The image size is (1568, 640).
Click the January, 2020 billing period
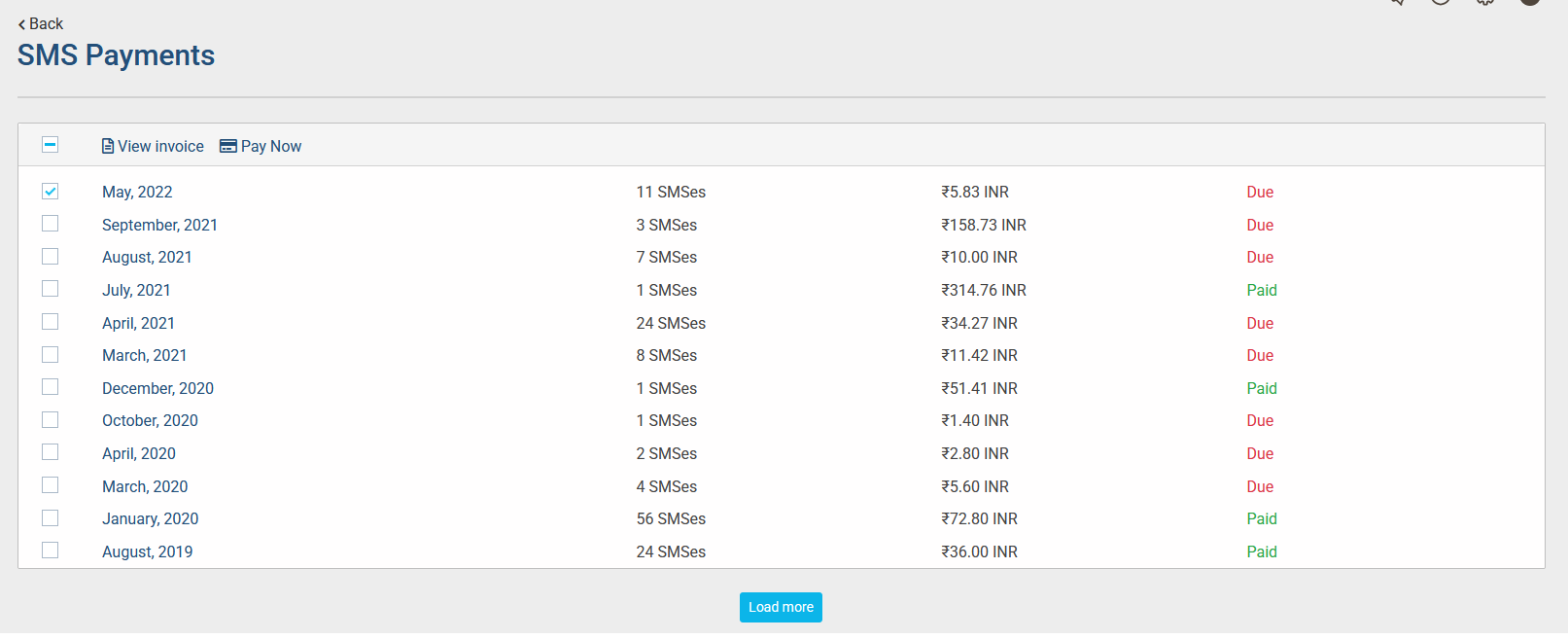(150, 519)
